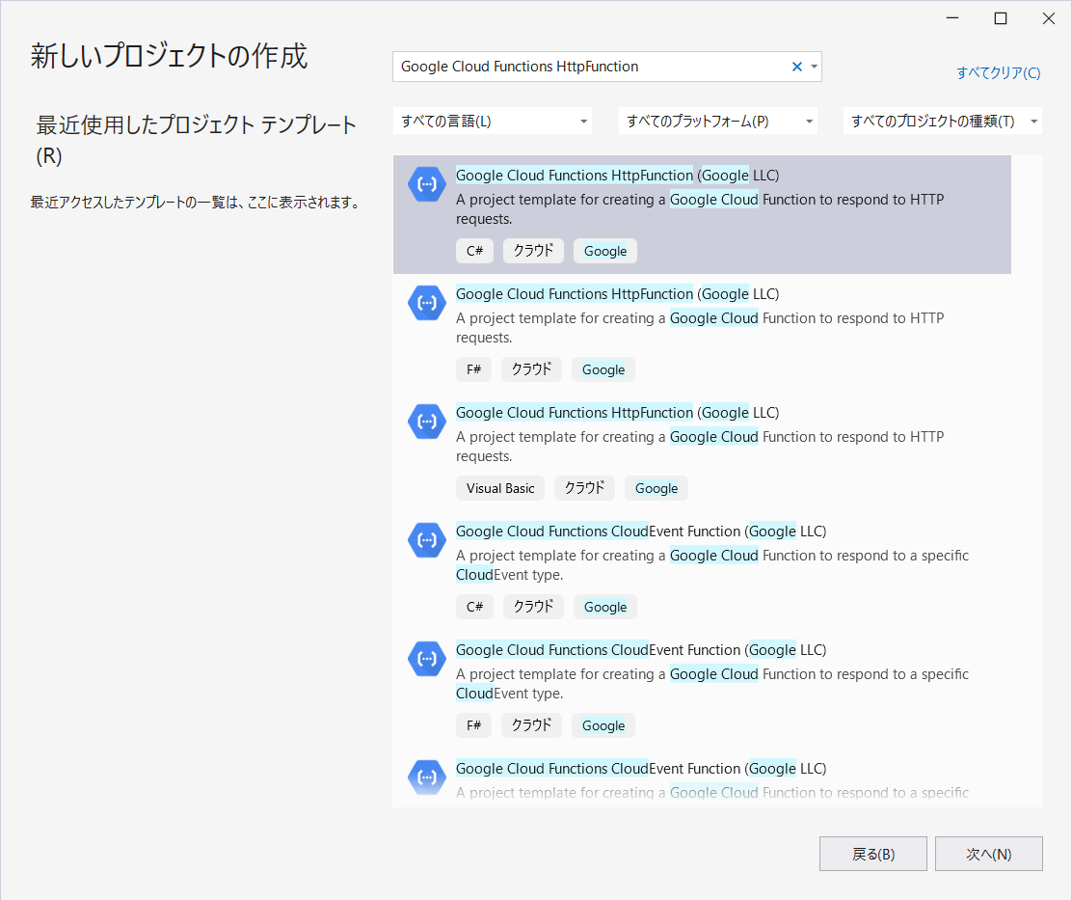Click F# tag of CloudEvent Function template
This screenshot has width=1072, height=900.
(474, 726)
